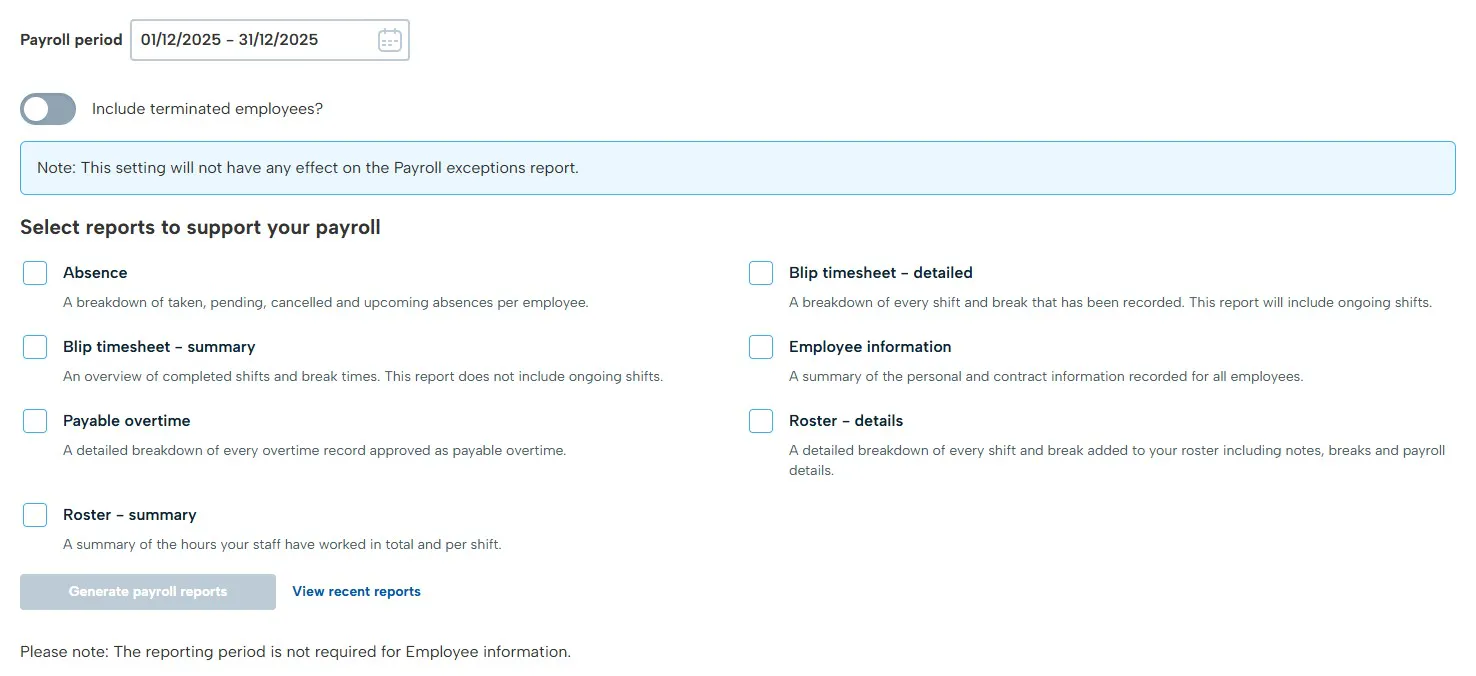Click the "Absence" report title text

click(95, 273)
